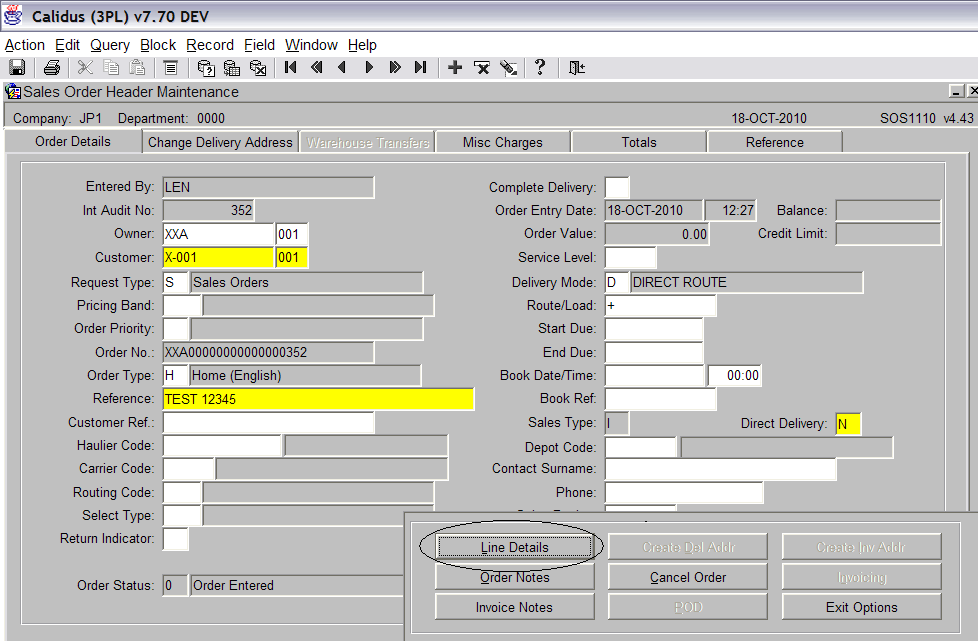Click the Book Ref input field
The height and width of the screenshot is (641, 978).
point(661,399)
